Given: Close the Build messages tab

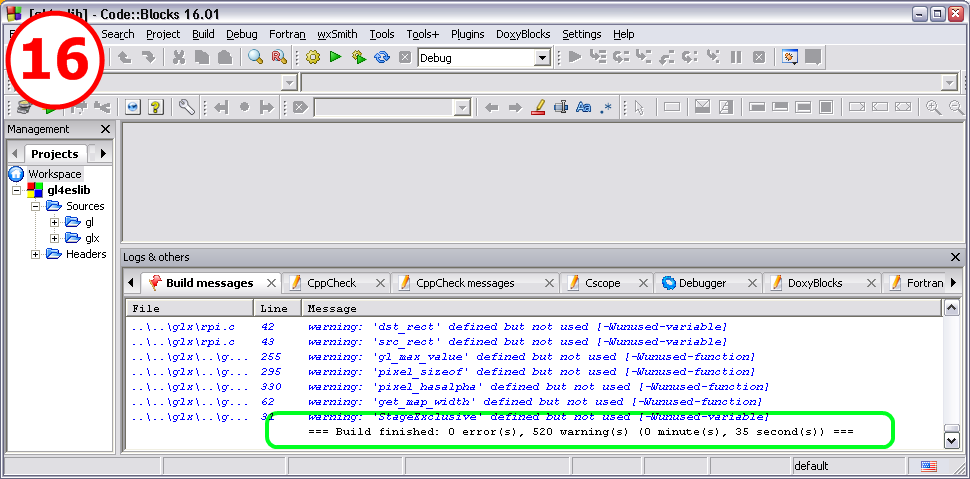Looking at the screenshot, I should click(271, 283).
